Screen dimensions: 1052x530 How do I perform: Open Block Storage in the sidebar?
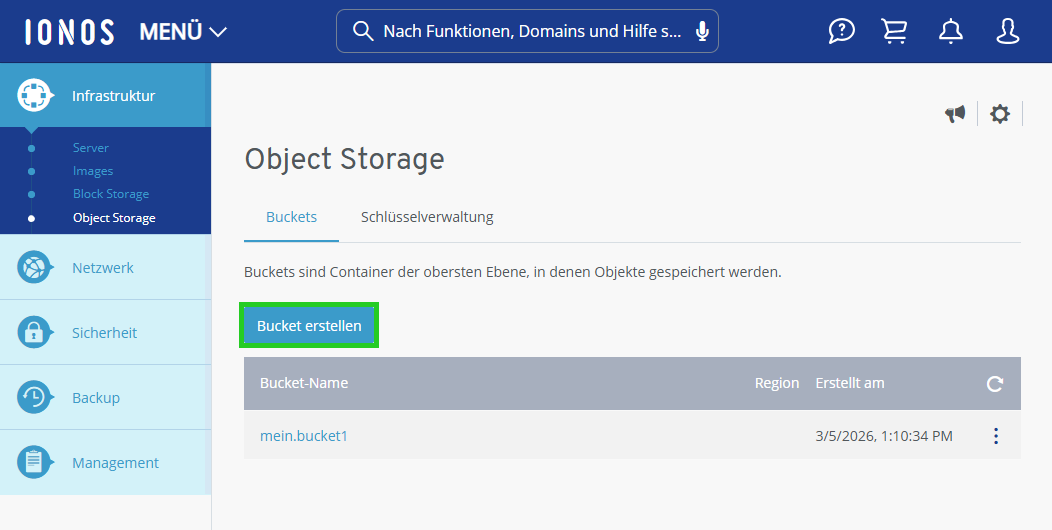[111, 194]
